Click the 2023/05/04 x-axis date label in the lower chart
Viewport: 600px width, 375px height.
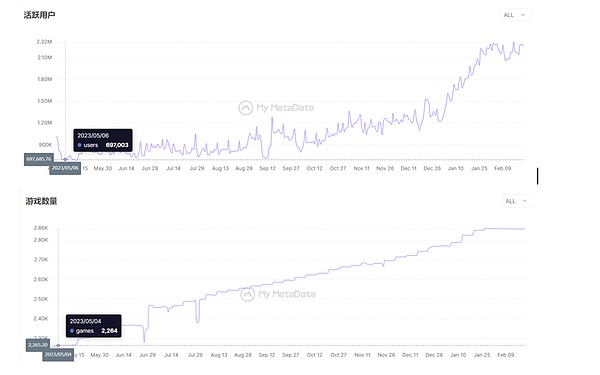click(x=58, y=355)
